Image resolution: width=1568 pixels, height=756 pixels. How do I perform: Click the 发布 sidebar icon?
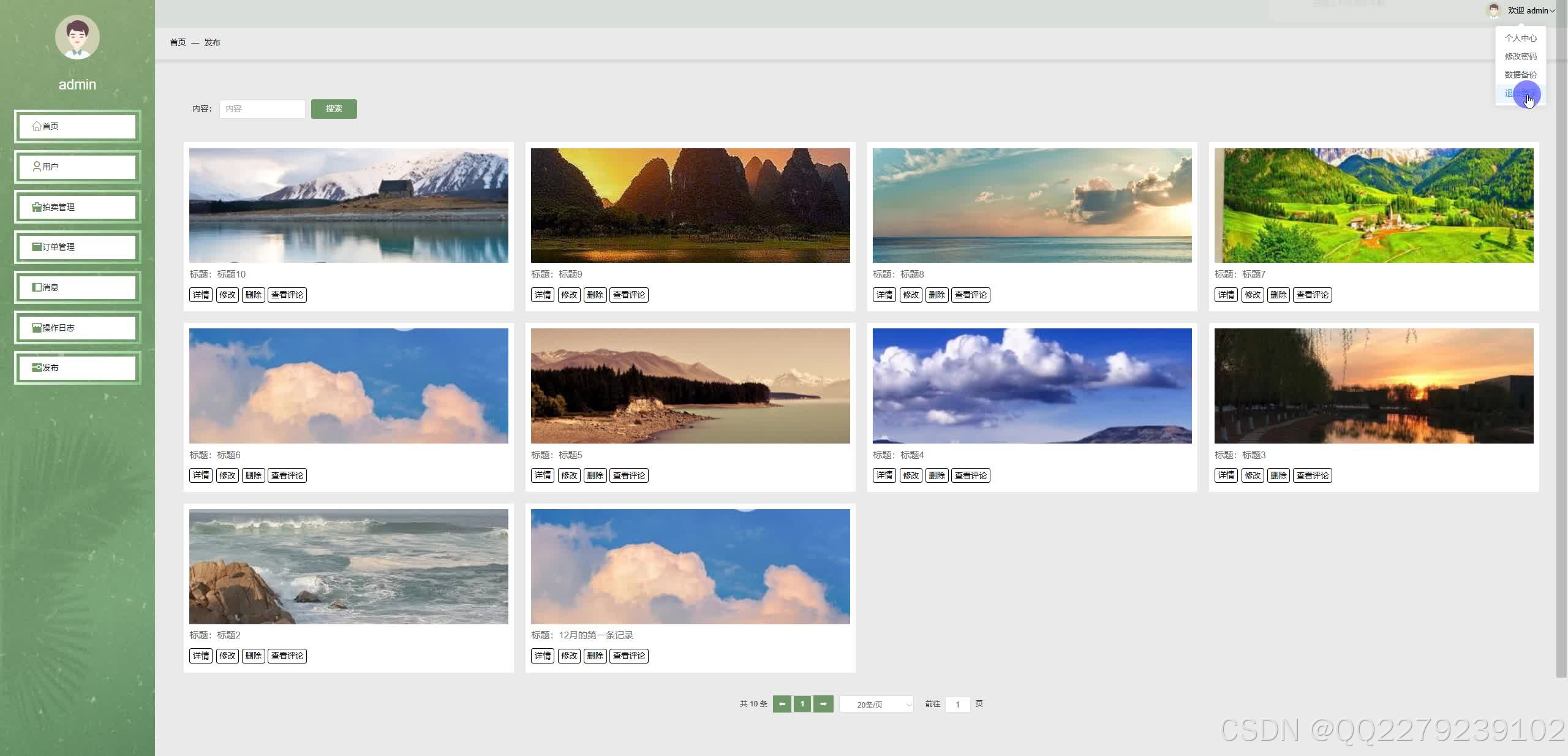pyautogui.click(x=37, y=368)
